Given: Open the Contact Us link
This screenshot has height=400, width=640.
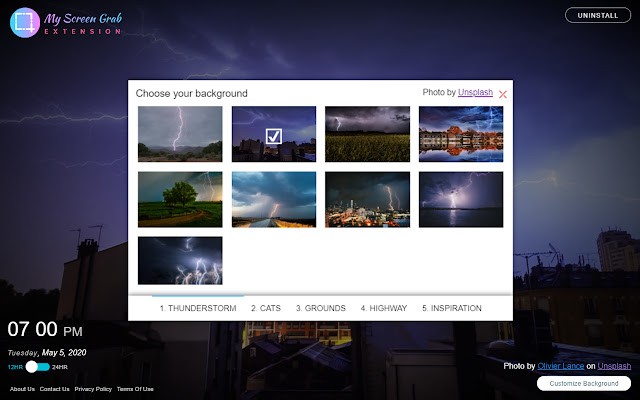Looking at the screenshot, I should 54,389.
